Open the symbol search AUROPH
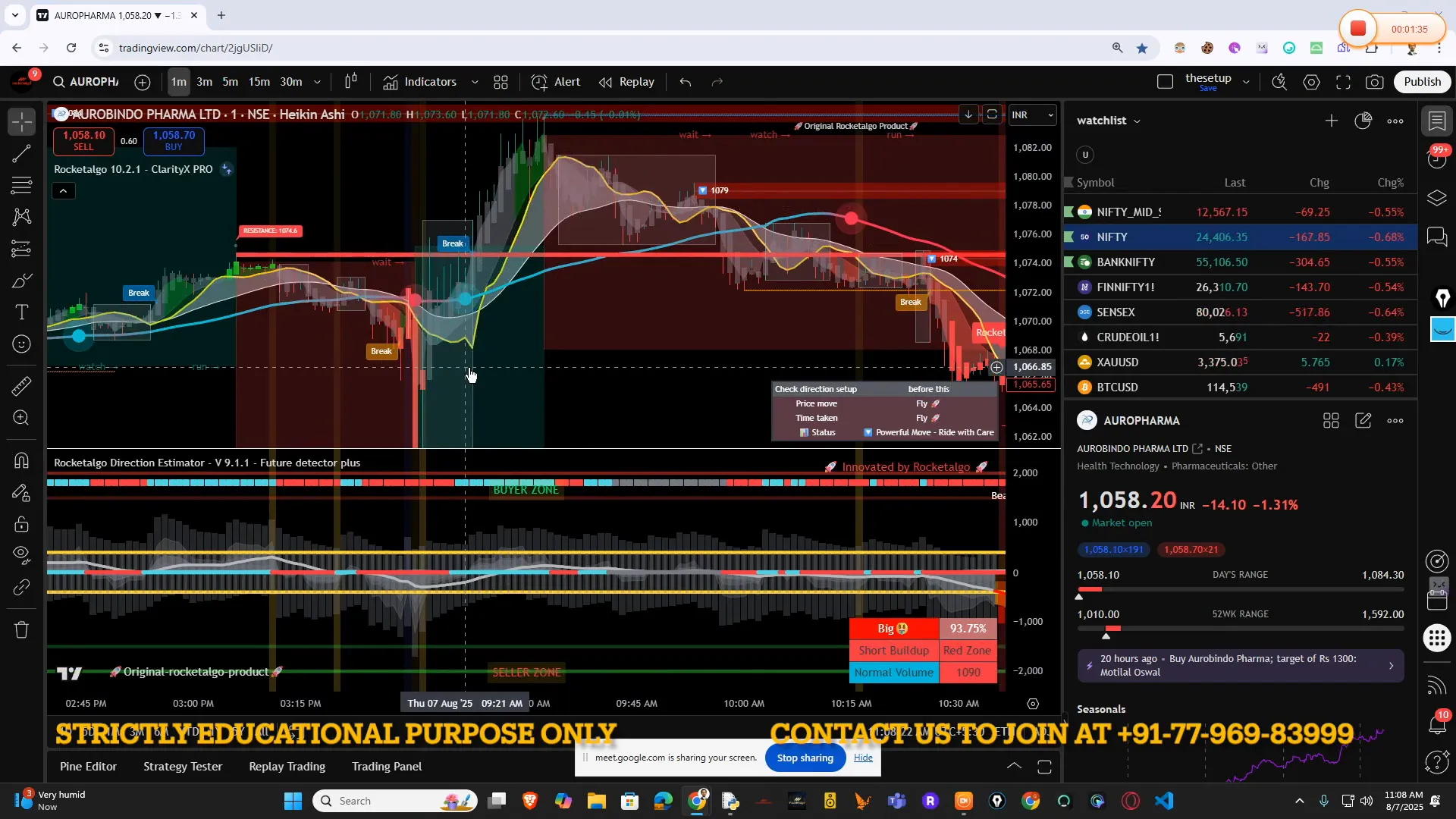The image size is (1456, 819). 86,82
